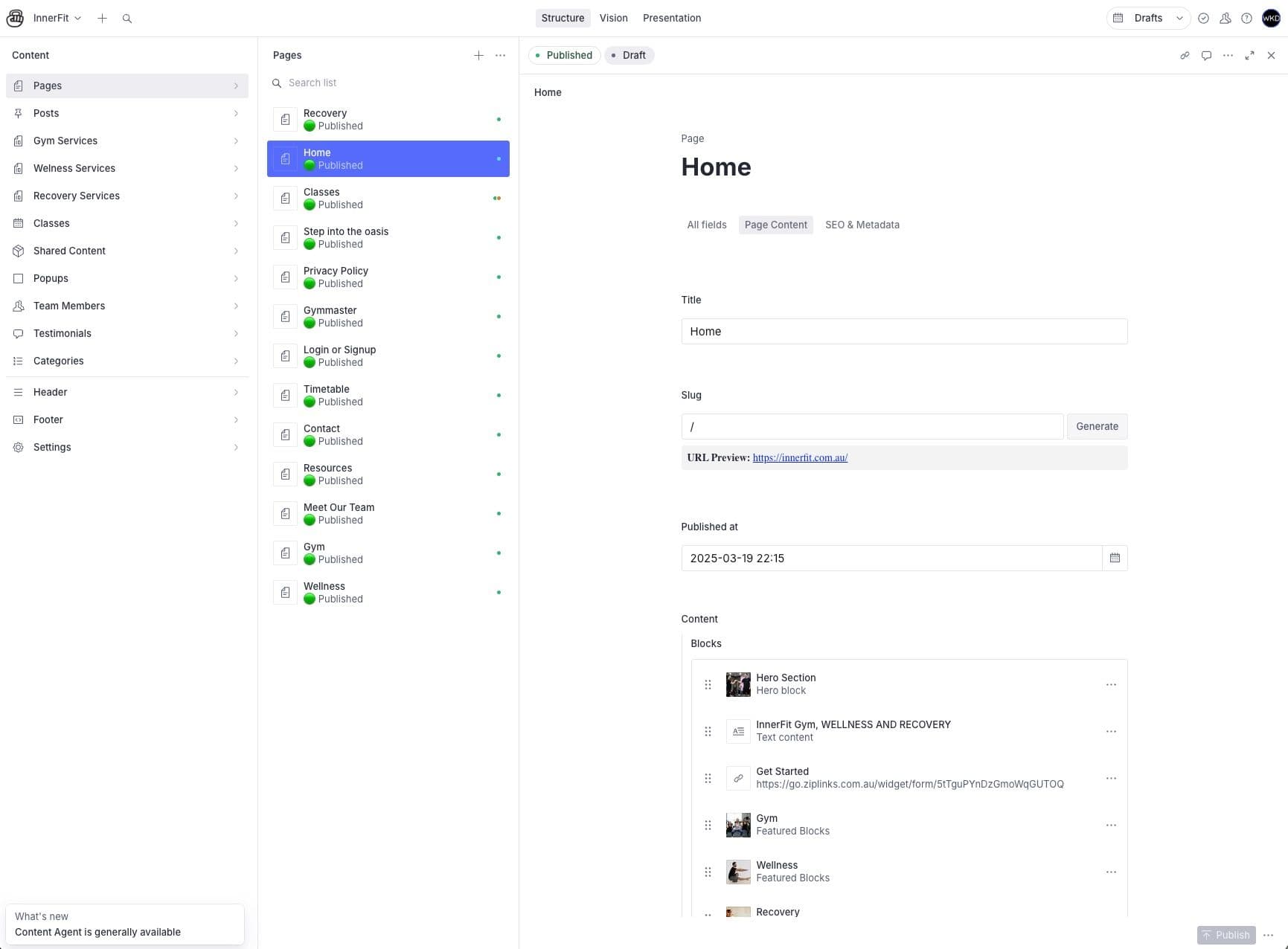
Task: Switch to the Draft version chip
Action: pyautogui.click(x=629, y=55)
